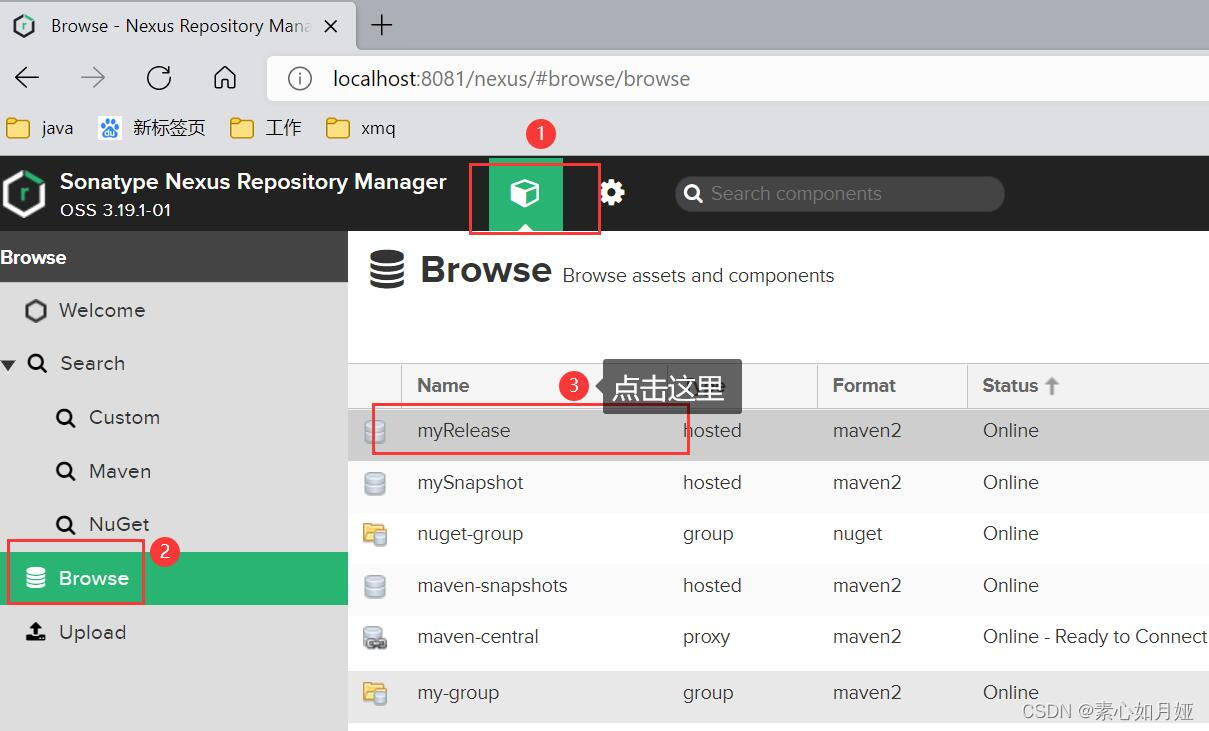
Task: Go back in browser history
Action: (x=27, y=78)
